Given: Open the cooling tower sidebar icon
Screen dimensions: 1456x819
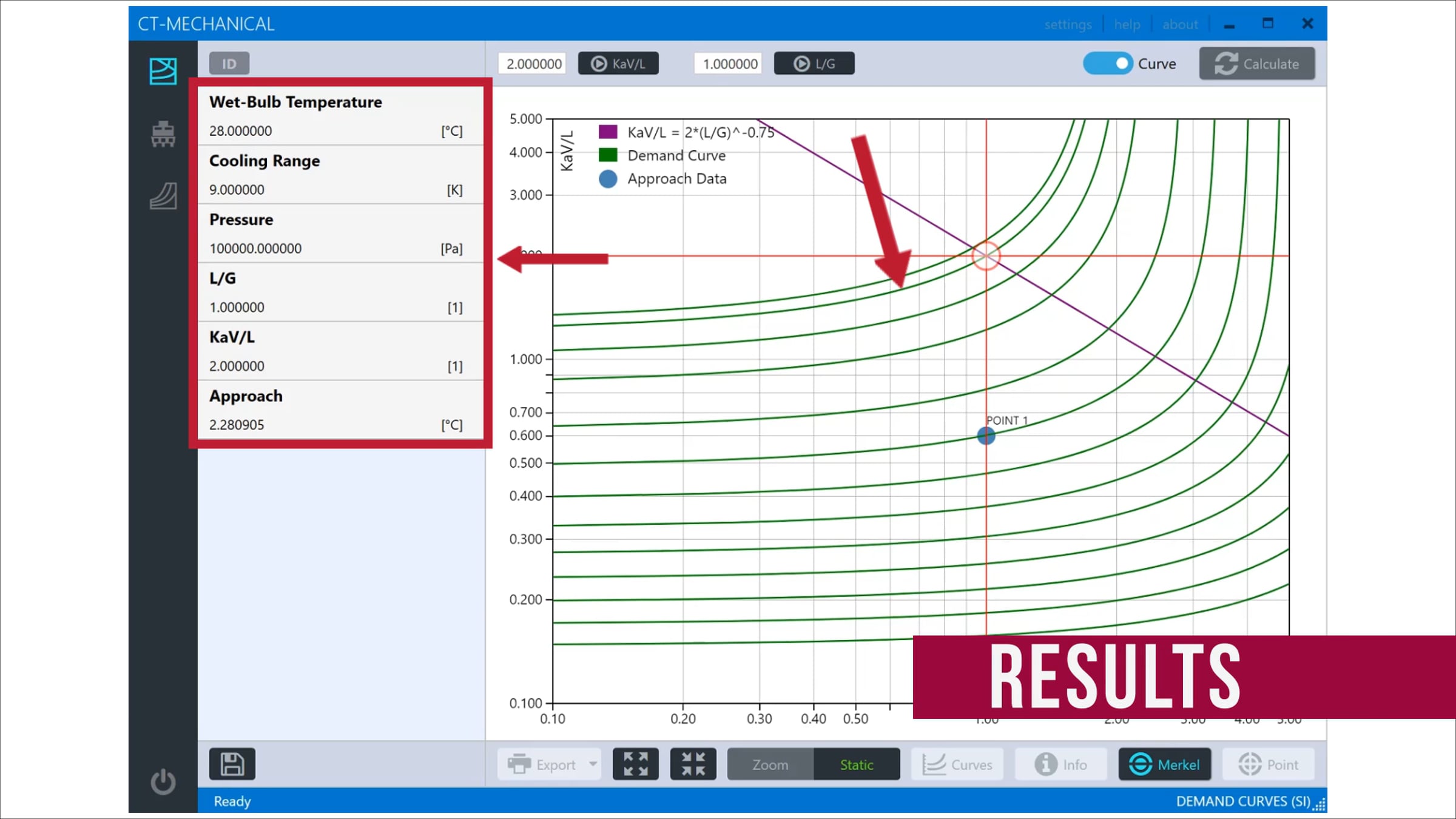Looking at the screenshot, I should [163, 133].
